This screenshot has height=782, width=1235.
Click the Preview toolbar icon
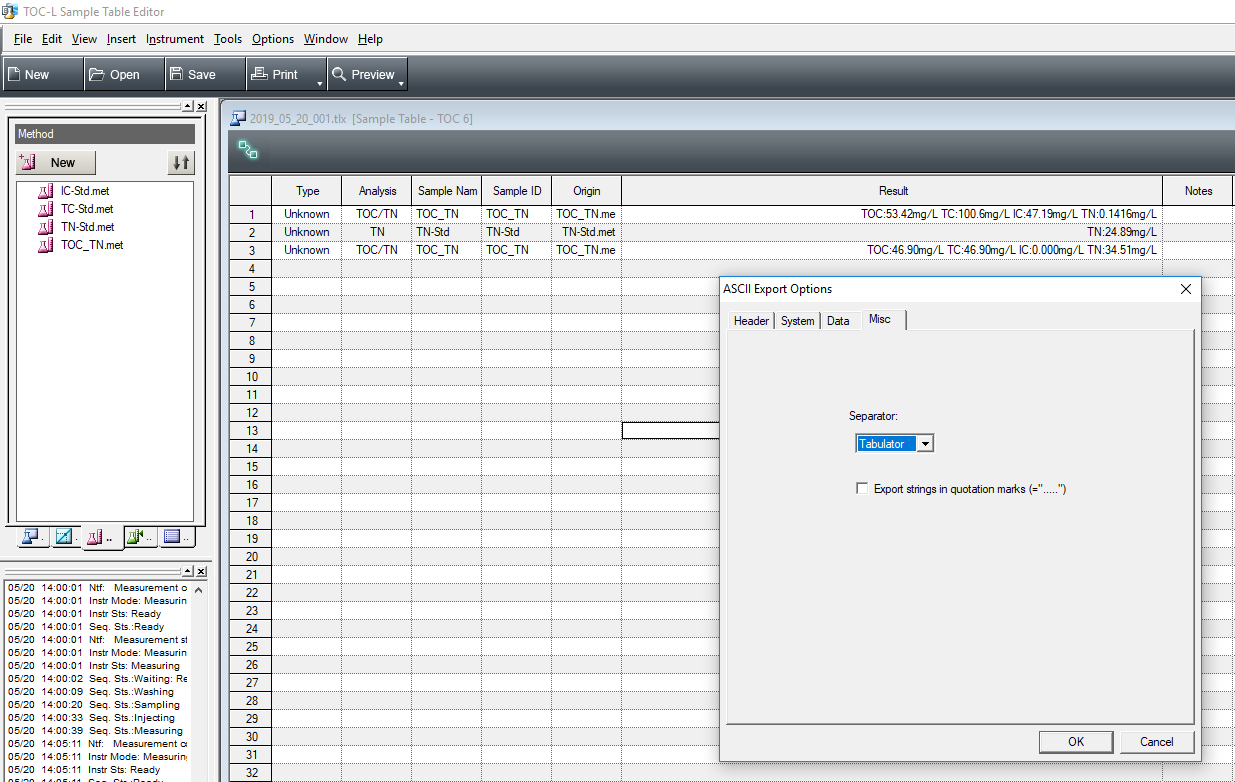pos(366,73)
